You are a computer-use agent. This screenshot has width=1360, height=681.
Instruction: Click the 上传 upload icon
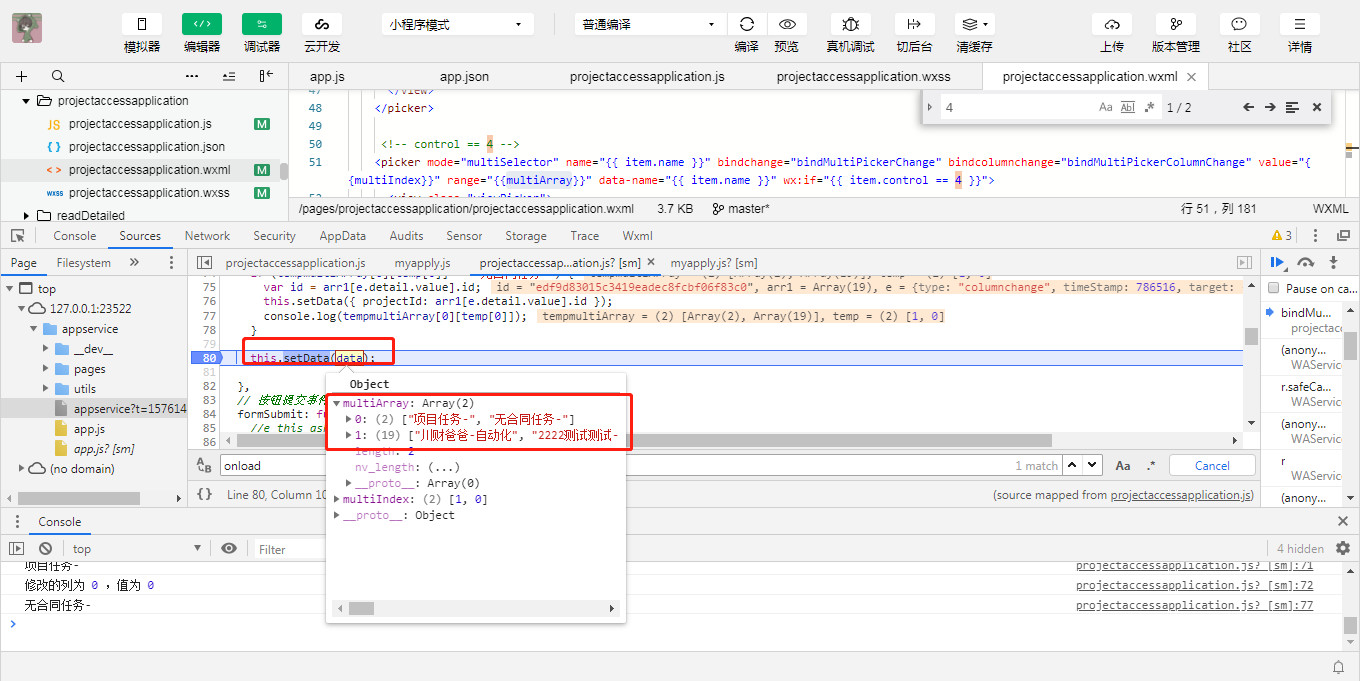(1111, 24)
